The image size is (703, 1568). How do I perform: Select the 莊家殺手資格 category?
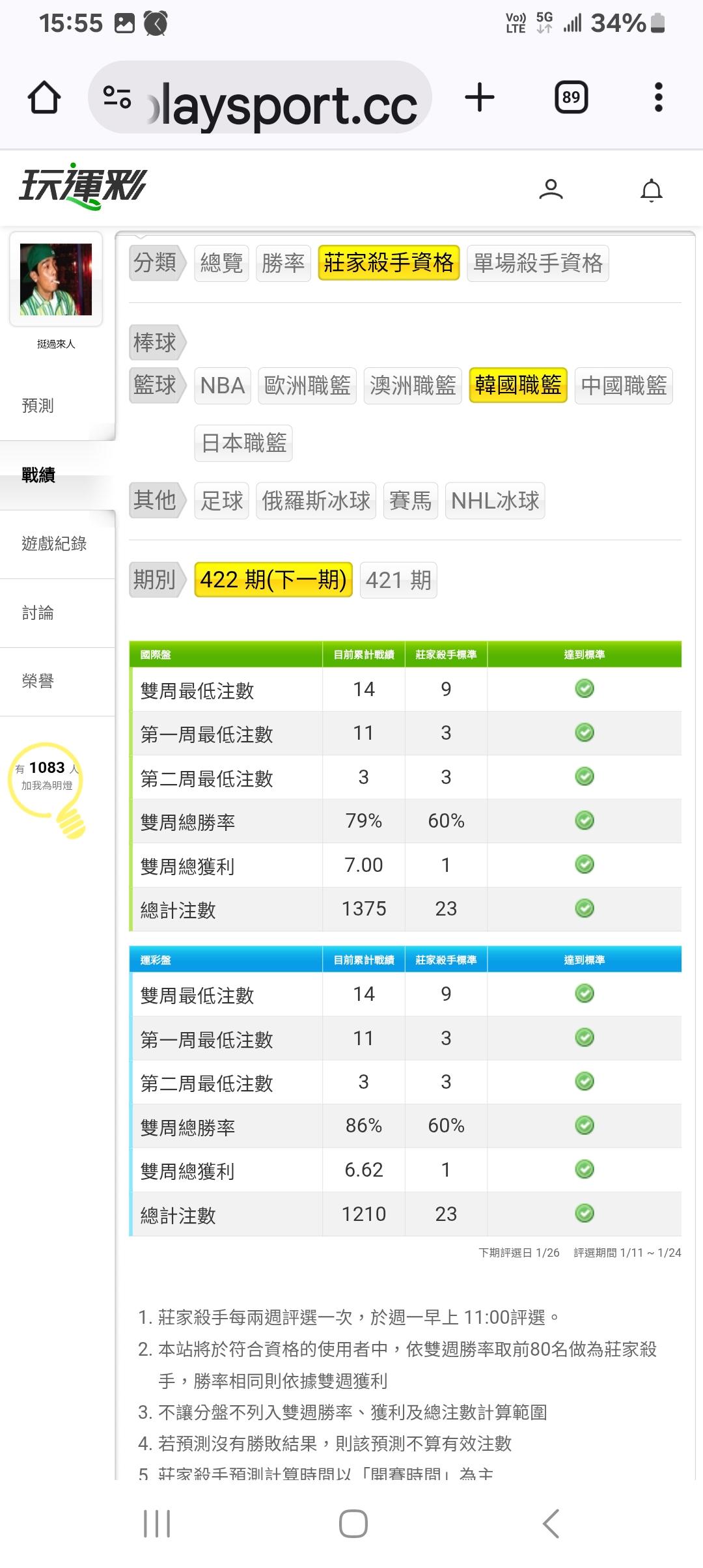tap(389, 263)
